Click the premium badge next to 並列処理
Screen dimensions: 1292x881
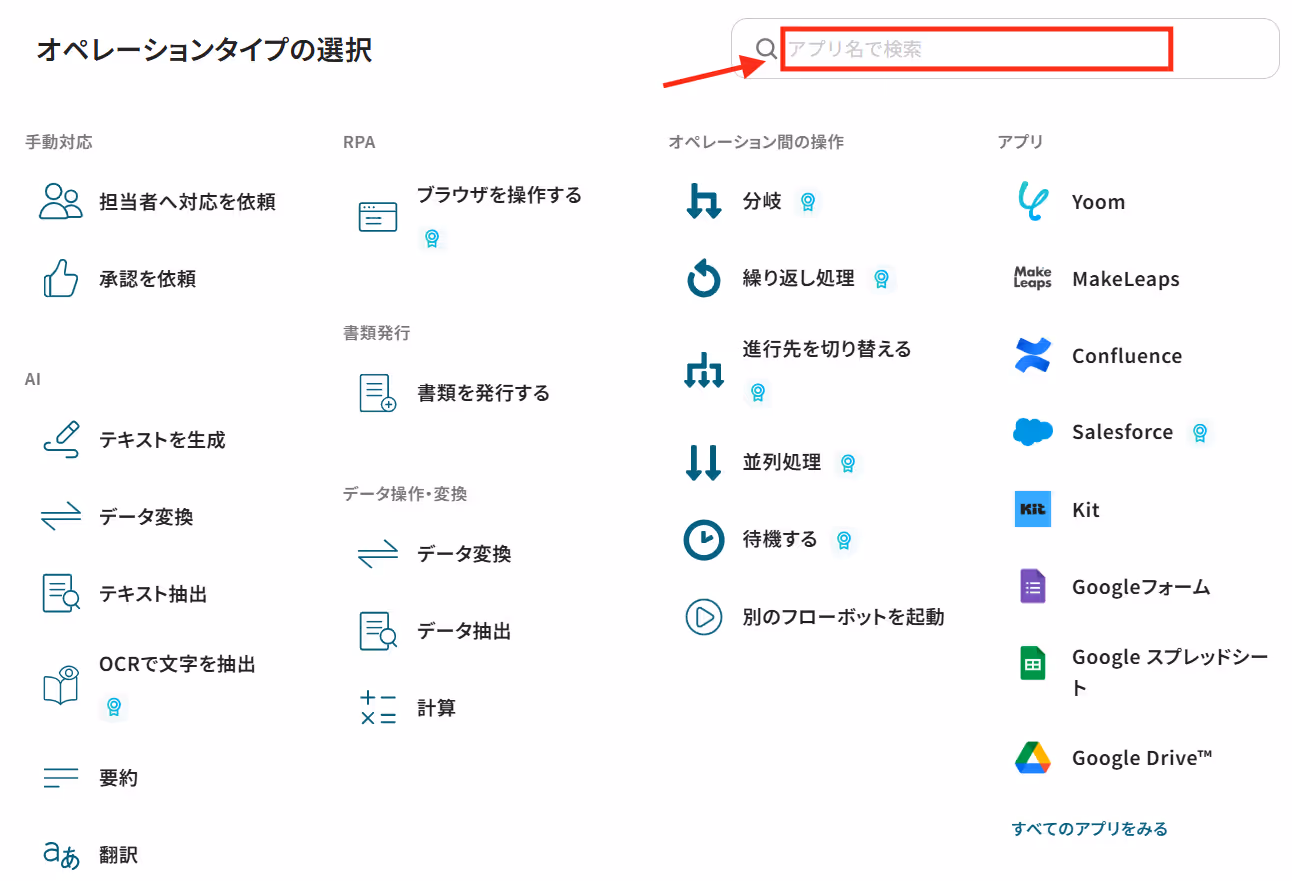click(x=848, y=463)
